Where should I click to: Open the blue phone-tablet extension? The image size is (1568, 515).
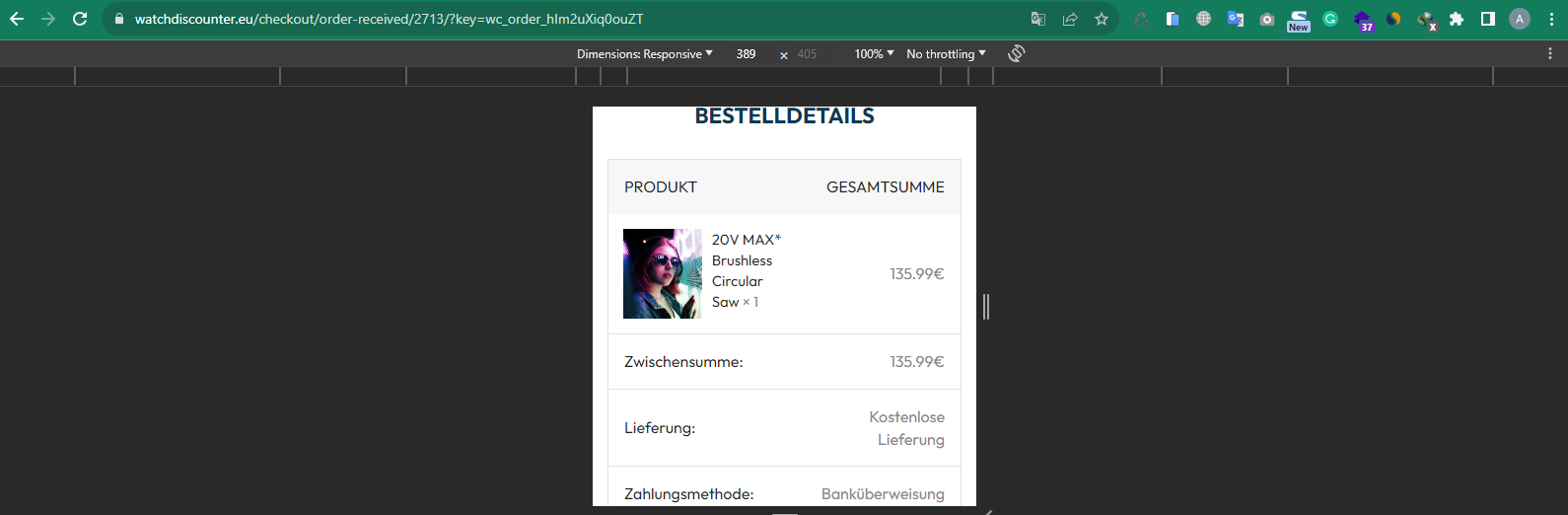click(1173, 19)
